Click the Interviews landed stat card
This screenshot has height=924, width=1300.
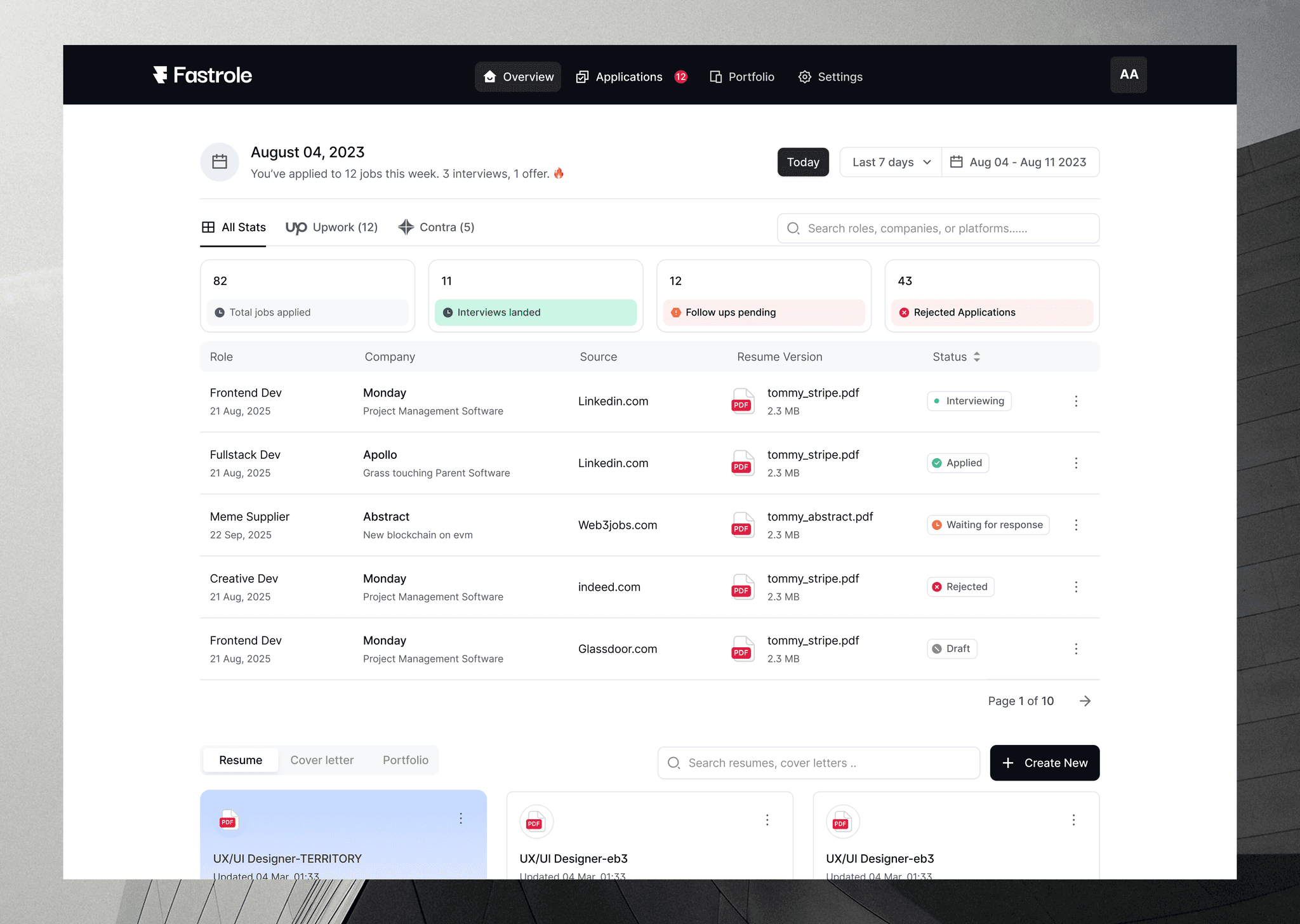[x=535, y=296]
